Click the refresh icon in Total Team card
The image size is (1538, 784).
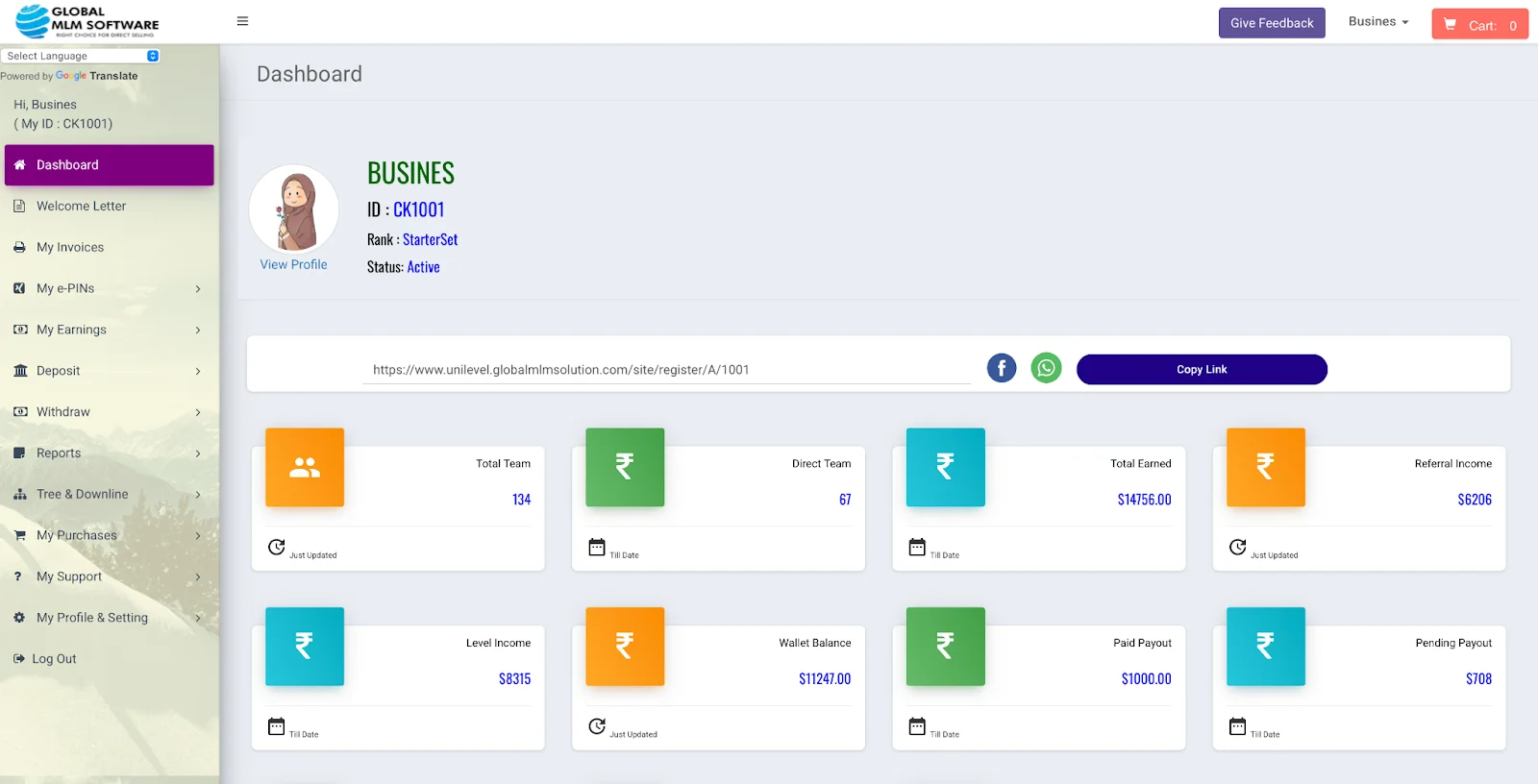click(x=276, y=547)
